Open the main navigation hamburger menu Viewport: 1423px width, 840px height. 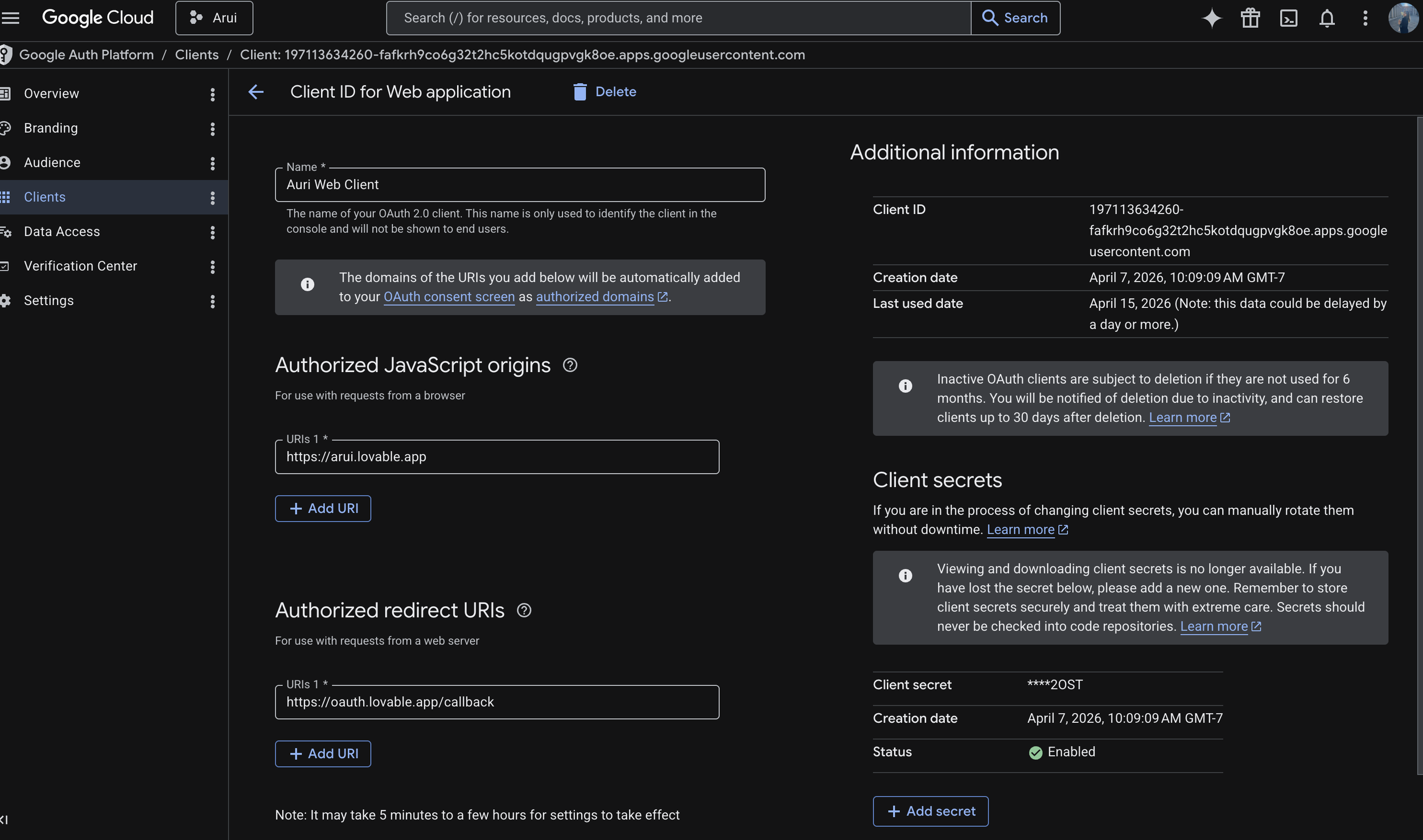[10, 18]
